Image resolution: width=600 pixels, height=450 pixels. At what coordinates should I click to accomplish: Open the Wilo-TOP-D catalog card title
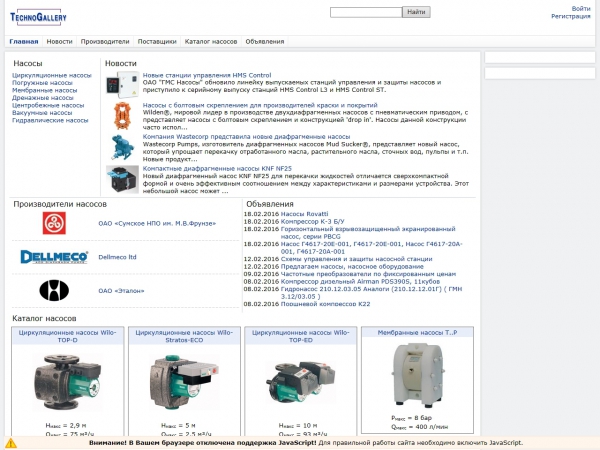(x=67, y=336)
